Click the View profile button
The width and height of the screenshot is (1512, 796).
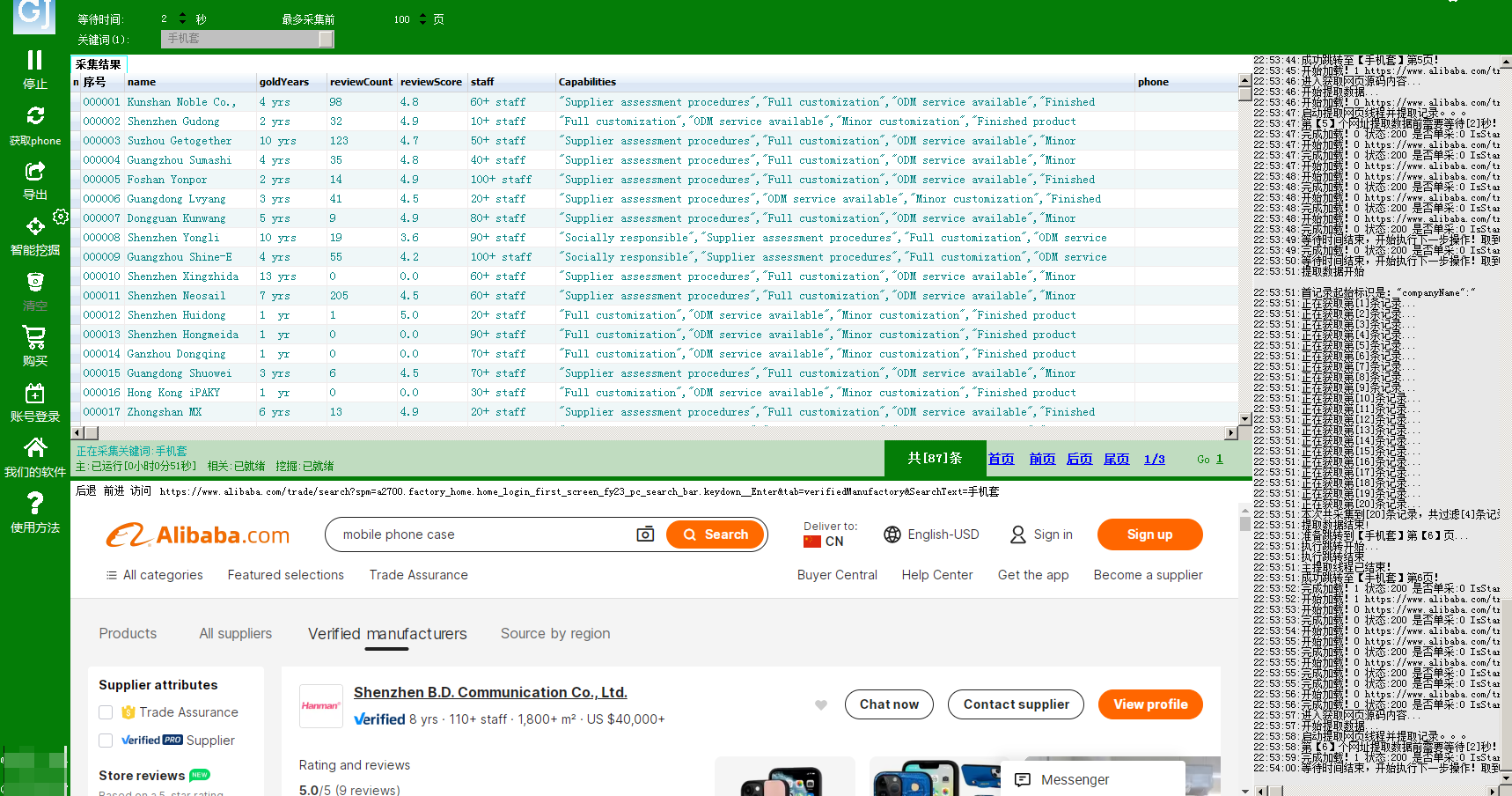point(1150,704)
